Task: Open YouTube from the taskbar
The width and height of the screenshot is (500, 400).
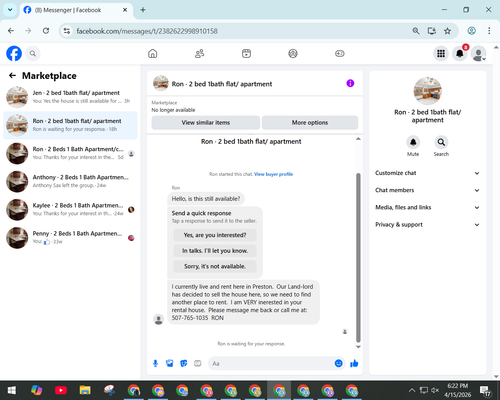Action: pyautogui.click(x=61, y=390)
